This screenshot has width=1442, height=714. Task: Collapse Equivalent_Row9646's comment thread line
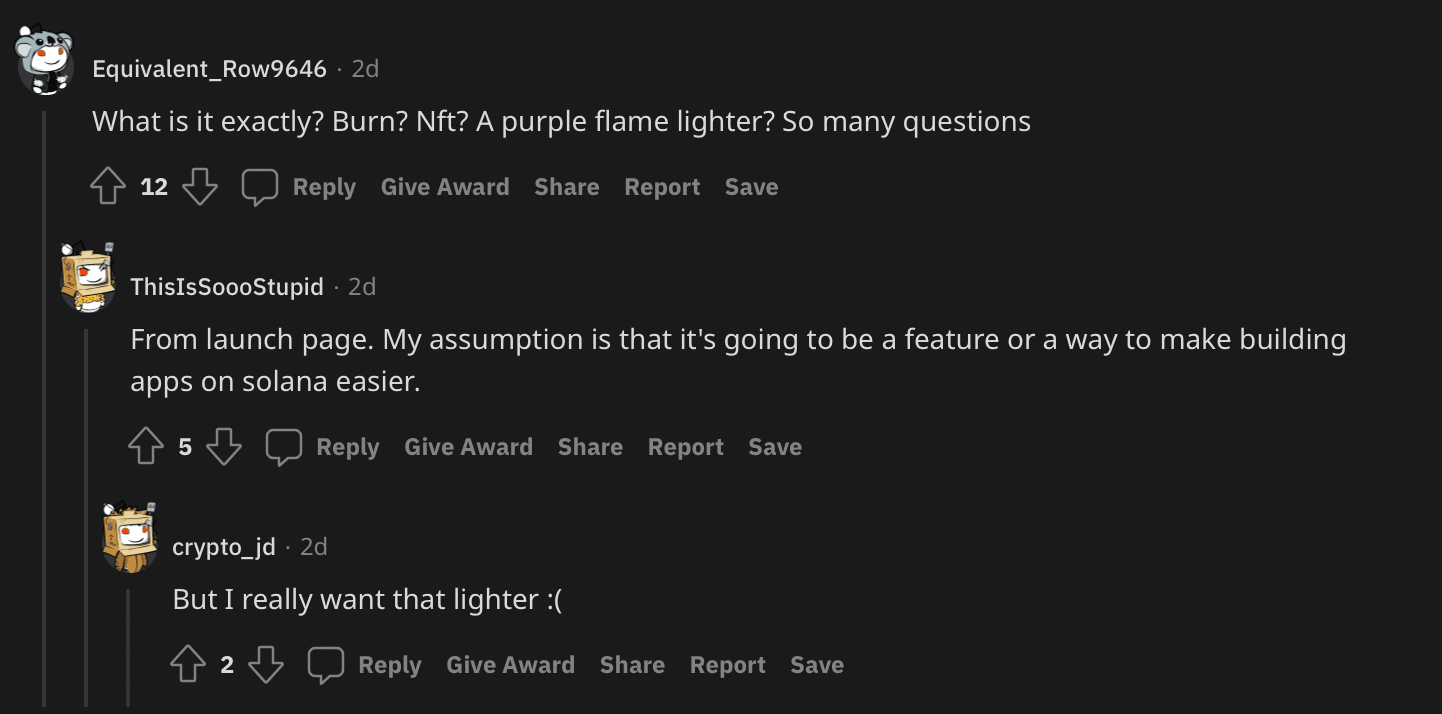44,400
